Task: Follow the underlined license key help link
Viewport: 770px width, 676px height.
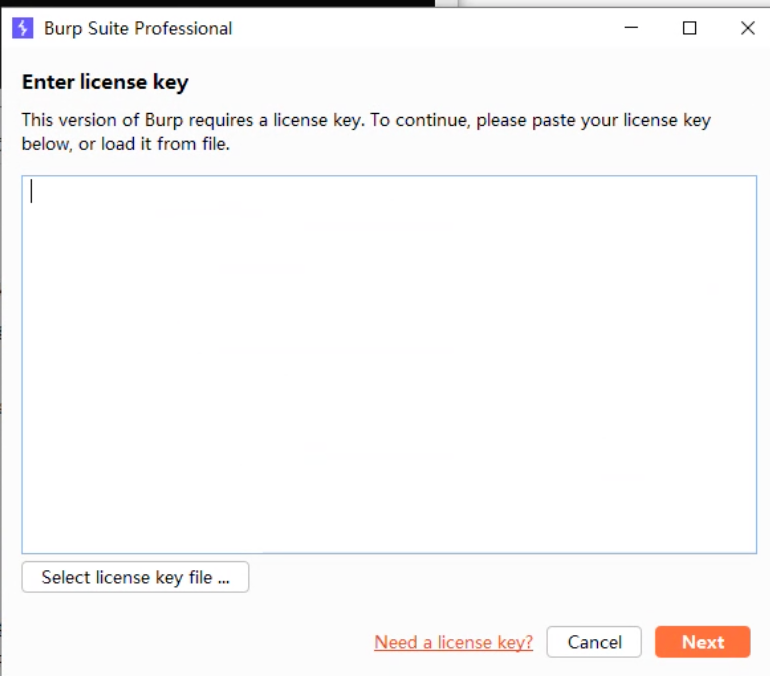Action: (453, 642)
